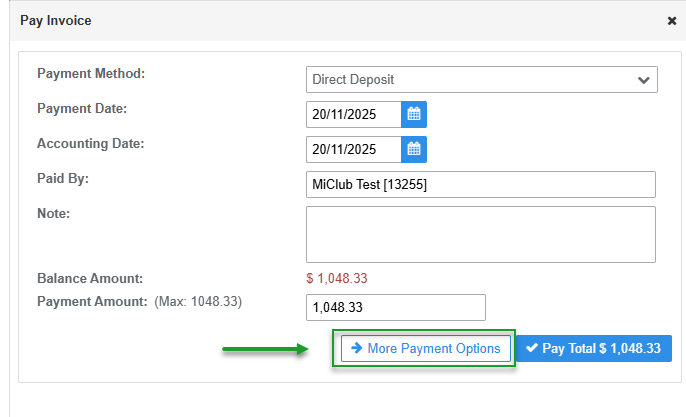Close the Pay Invoice dialog
Screen dimensions: 686x417
tap(672, 21)
